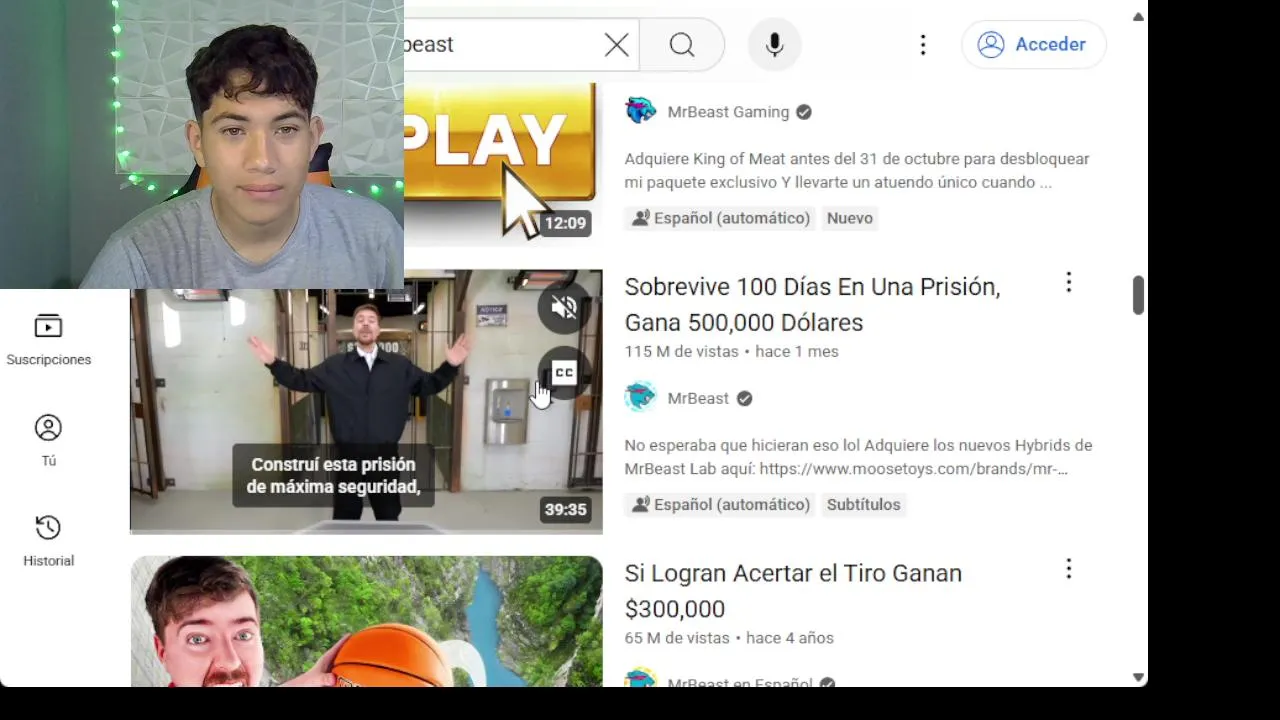Click the King of Meat description text

(857, 171)
